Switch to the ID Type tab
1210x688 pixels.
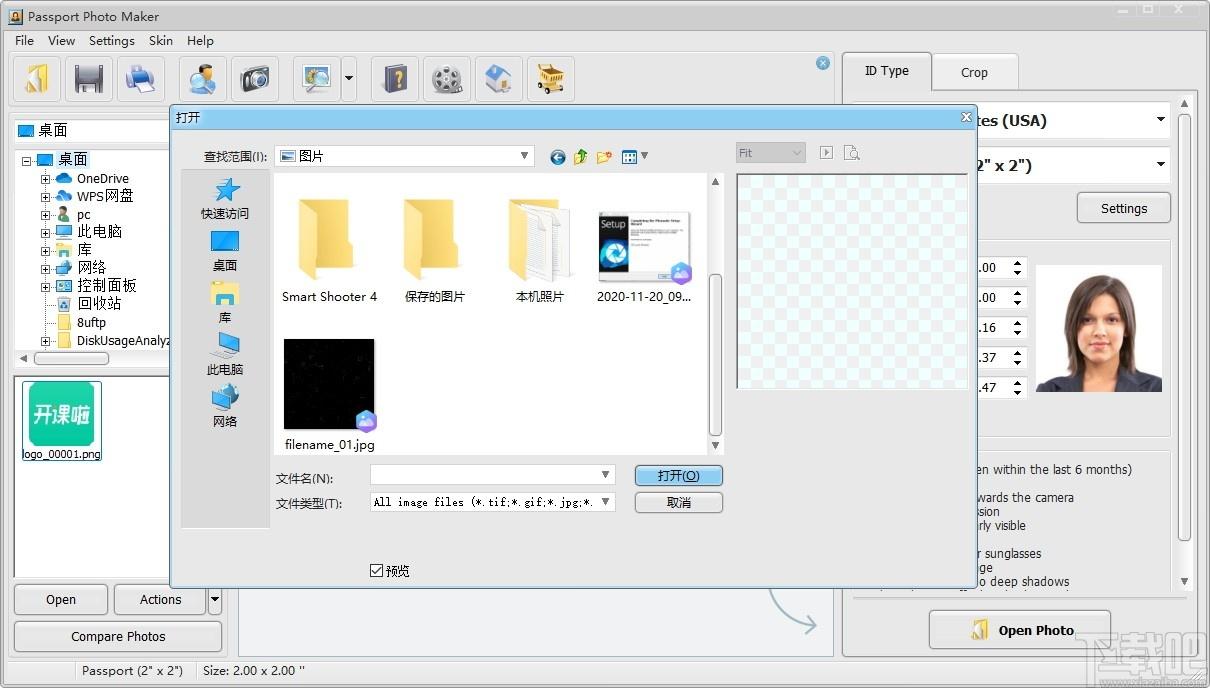click(886, 71)
